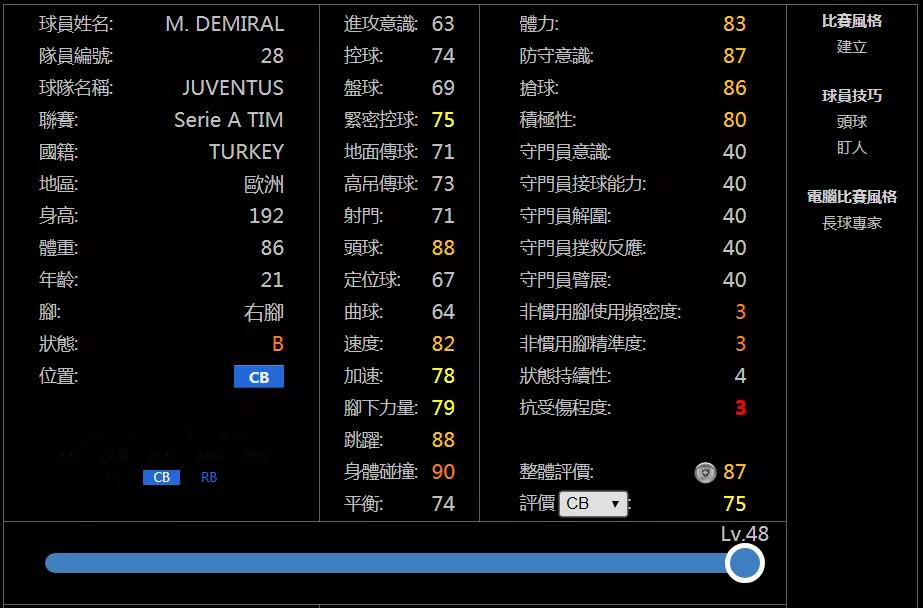Click the CB rating value 75

pos(737,504)
